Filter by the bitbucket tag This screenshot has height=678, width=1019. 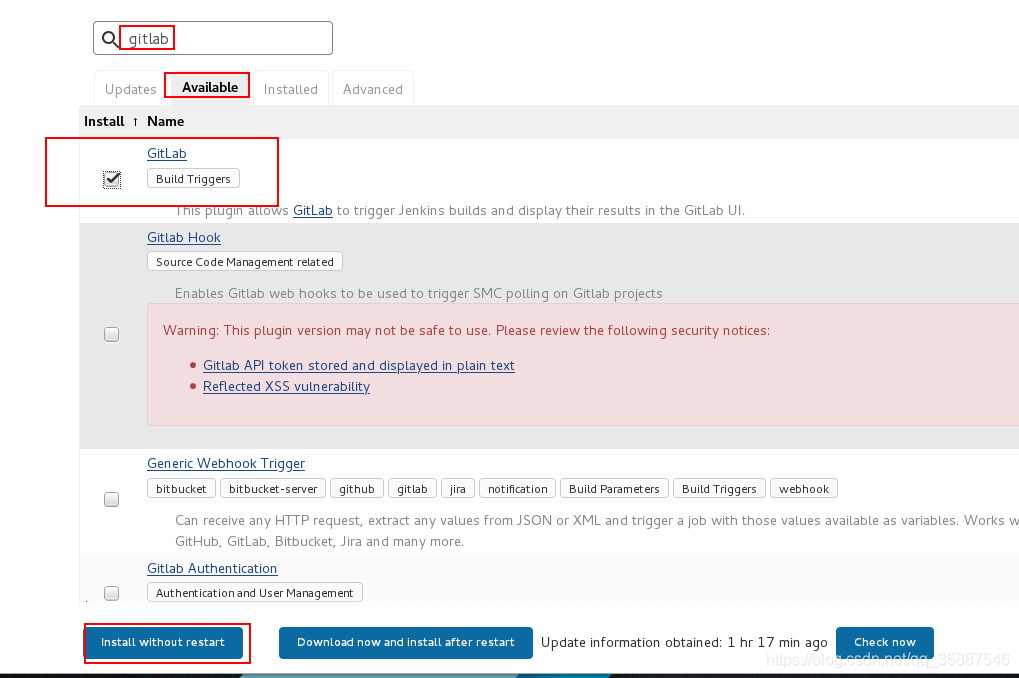181,489
